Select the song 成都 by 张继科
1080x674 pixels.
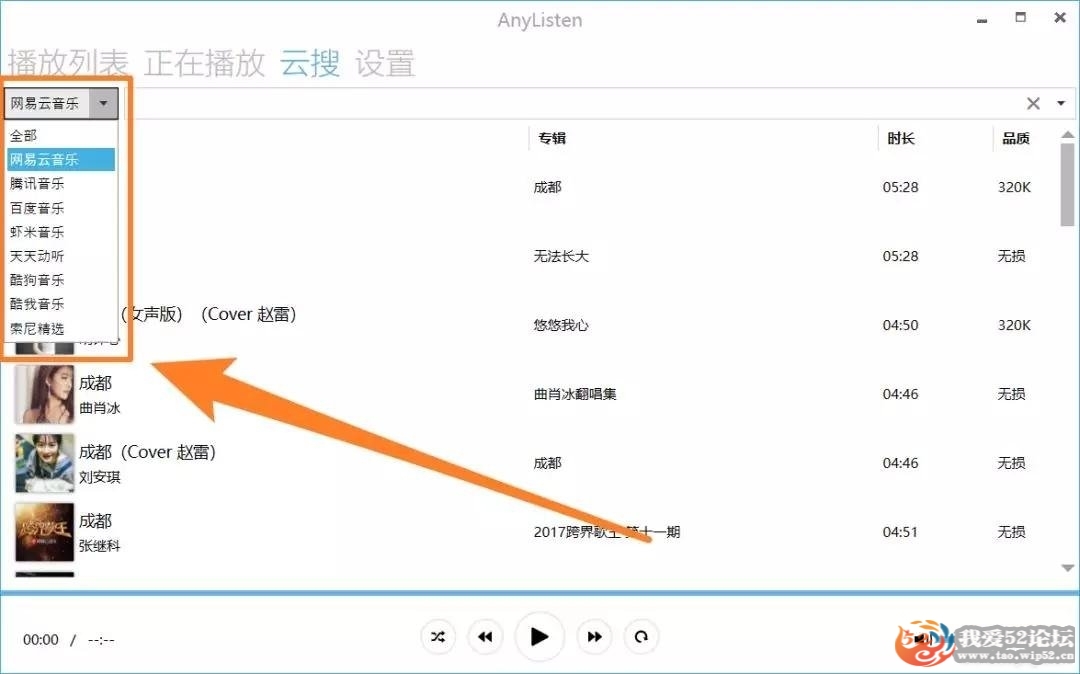click(x=95, y=521)
